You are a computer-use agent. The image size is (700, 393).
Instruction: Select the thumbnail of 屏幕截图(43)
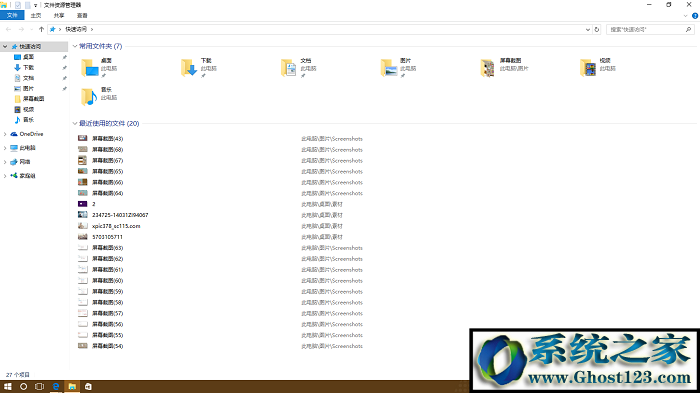pos(83,138)
